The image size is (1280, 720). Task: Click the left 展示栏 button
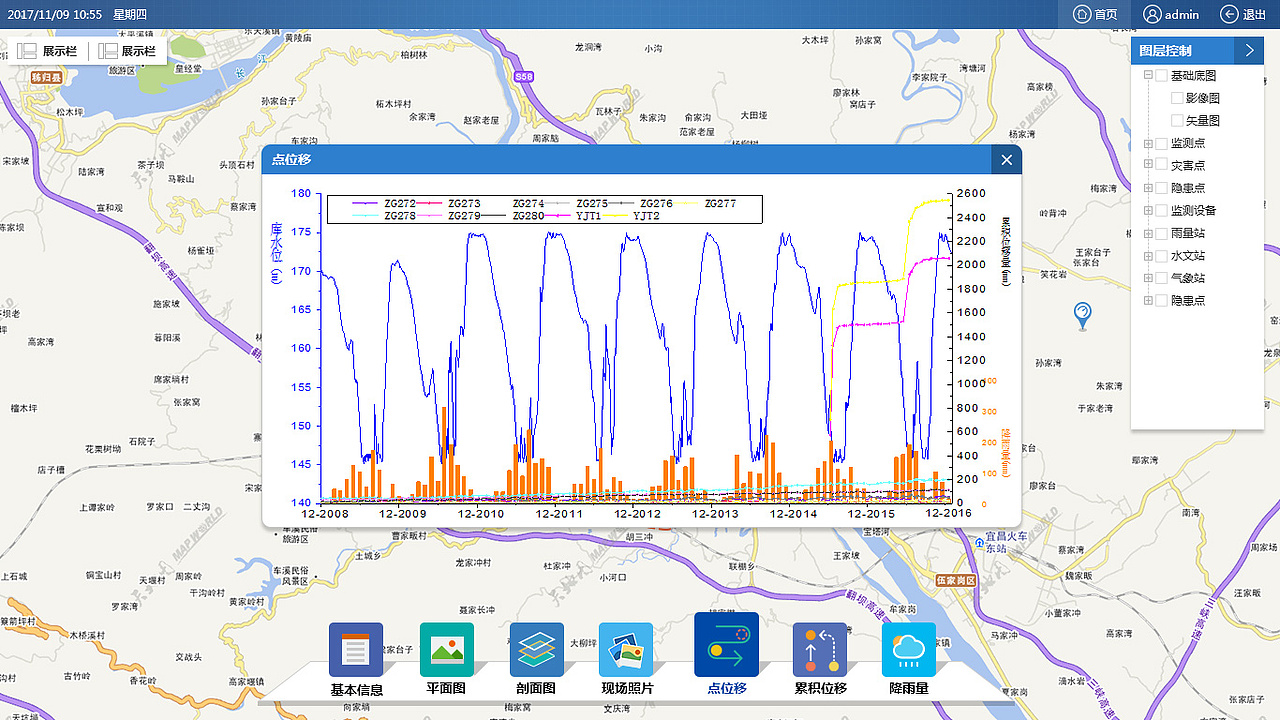pyautogui.click(x=47, y=50)
